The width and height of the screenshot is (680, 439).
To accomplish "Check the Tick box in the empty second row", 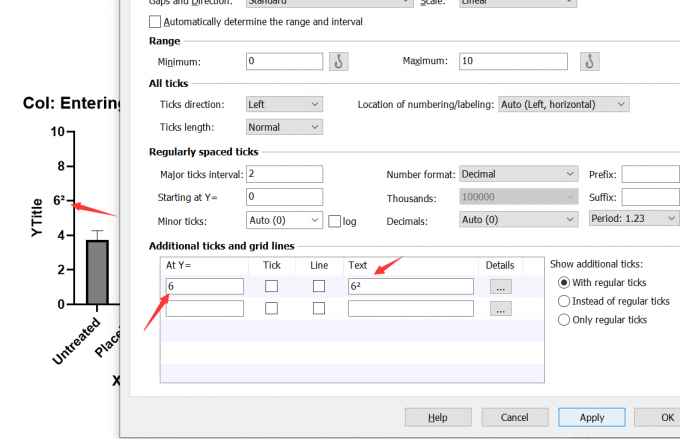I will [271, 308].
